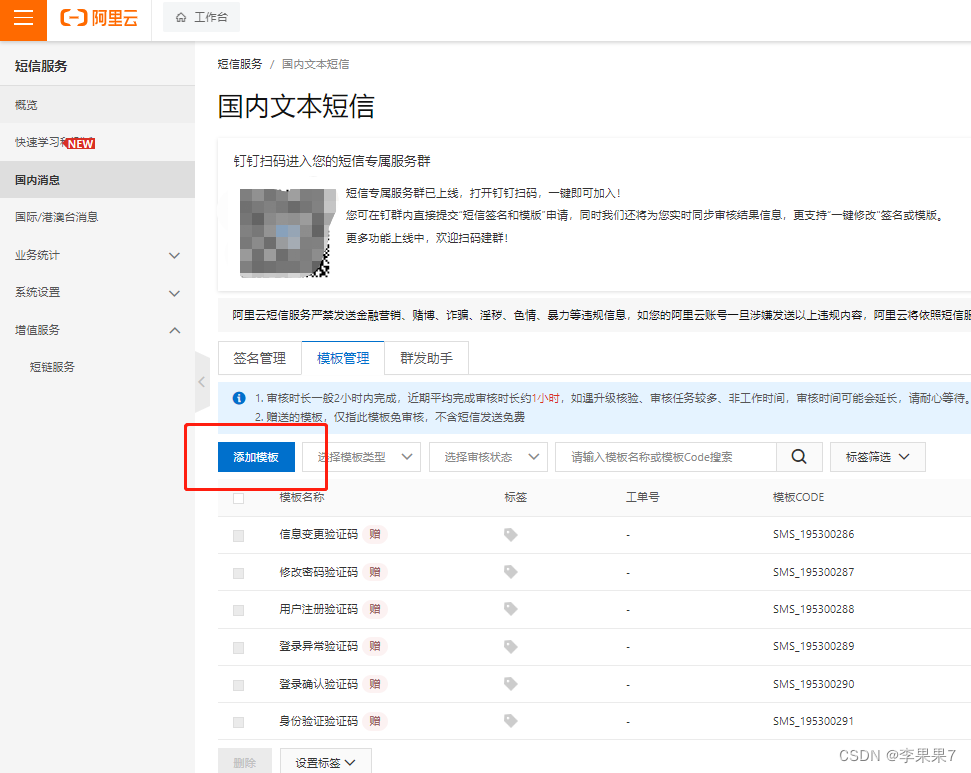Image resolution: width=971 pixels, height=773 pixels.
Task: Click the 国内文本短信 breadcrumb item
Action: 315,64
